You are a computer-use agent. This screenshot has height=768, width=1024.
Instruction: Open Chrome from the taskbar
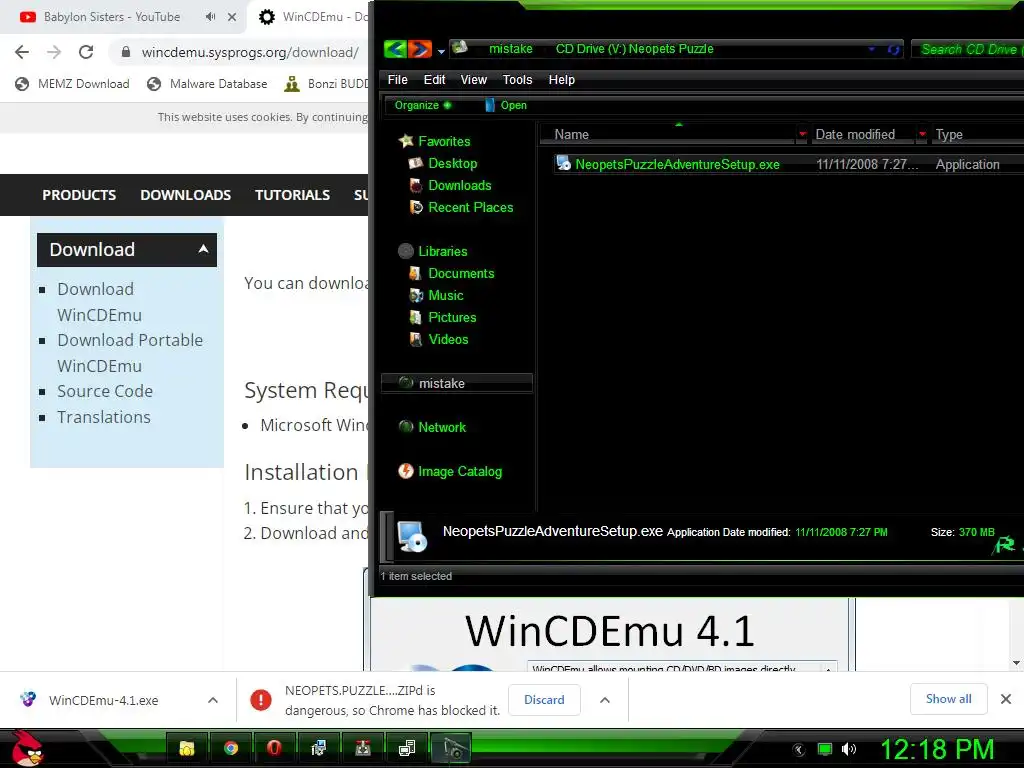[231, 748]
